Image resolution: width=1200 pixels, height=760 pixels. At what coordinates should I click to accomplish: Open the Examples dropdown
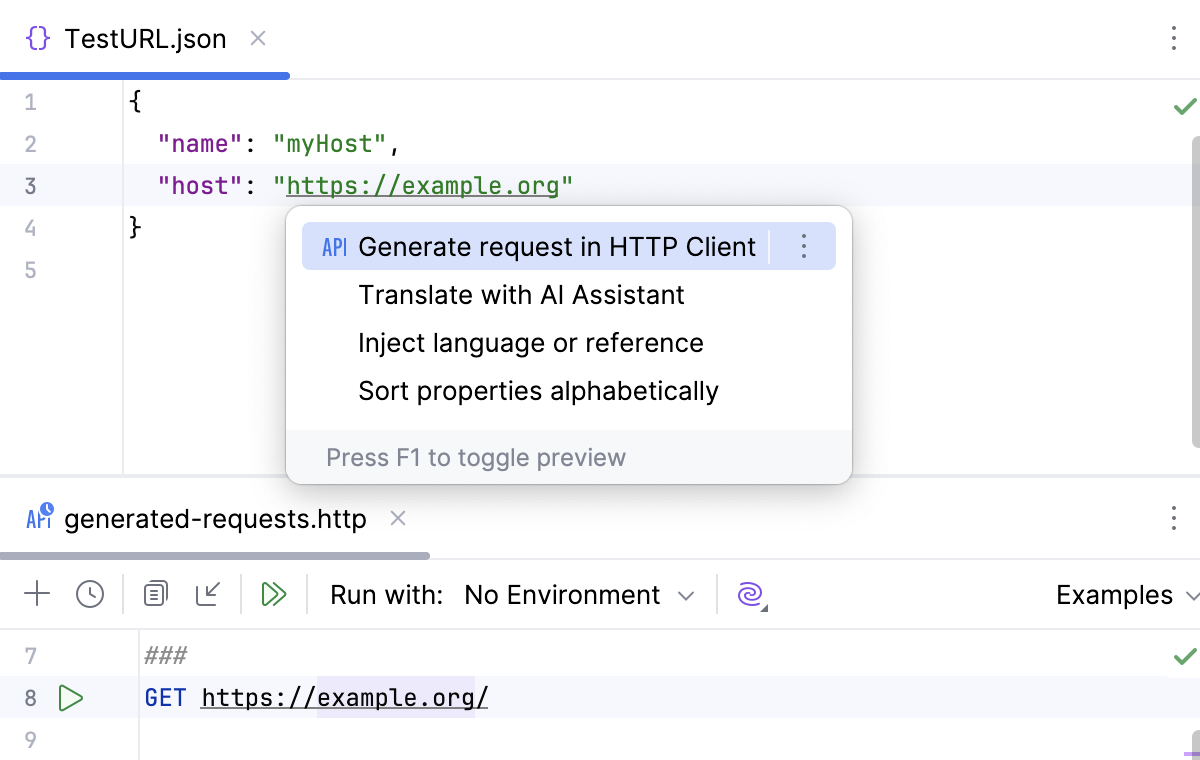coord(1122,594)
